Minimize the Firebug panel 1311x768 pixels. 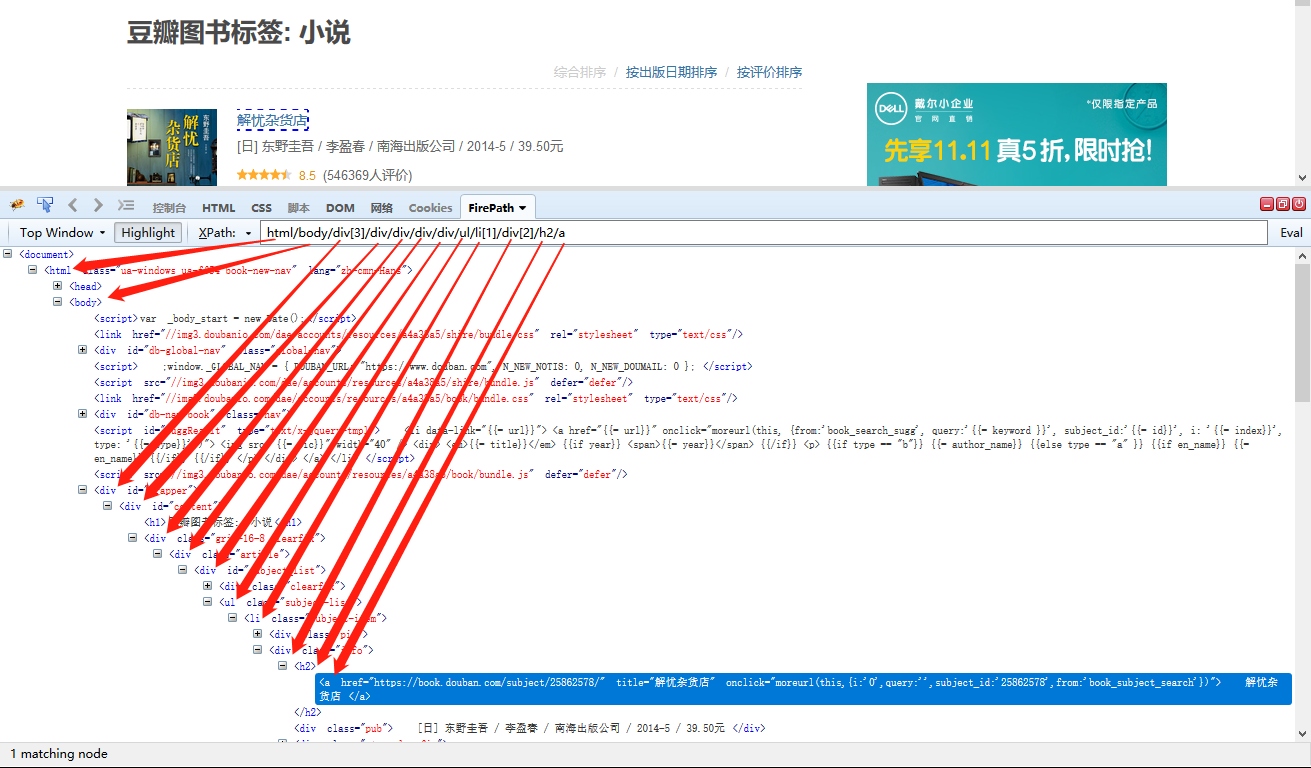[x=1267, y=204]
